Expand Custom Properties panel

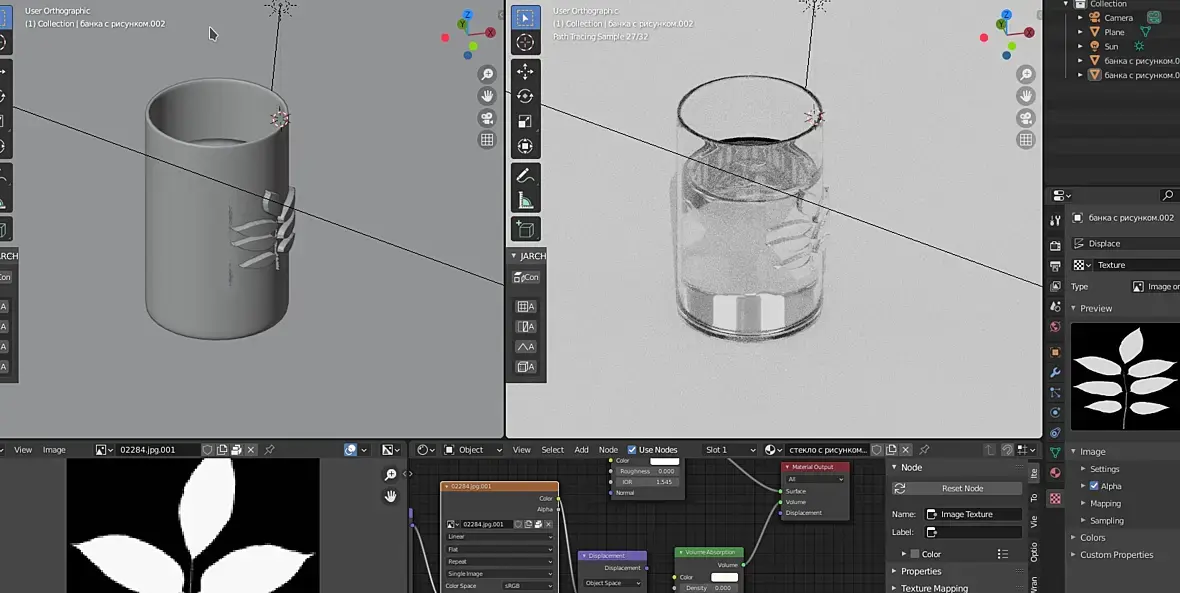click(1074, 555)
